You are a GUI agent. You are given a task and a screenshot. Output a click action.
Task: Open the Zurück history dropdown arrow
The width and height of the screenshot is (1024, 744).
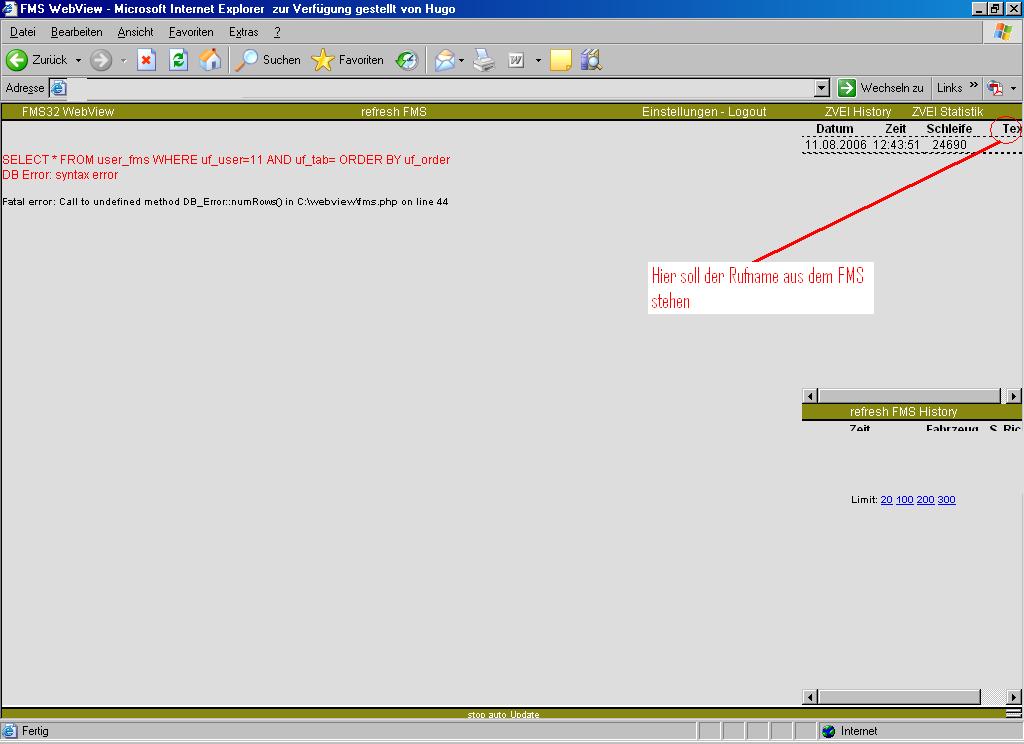(78, 60)
